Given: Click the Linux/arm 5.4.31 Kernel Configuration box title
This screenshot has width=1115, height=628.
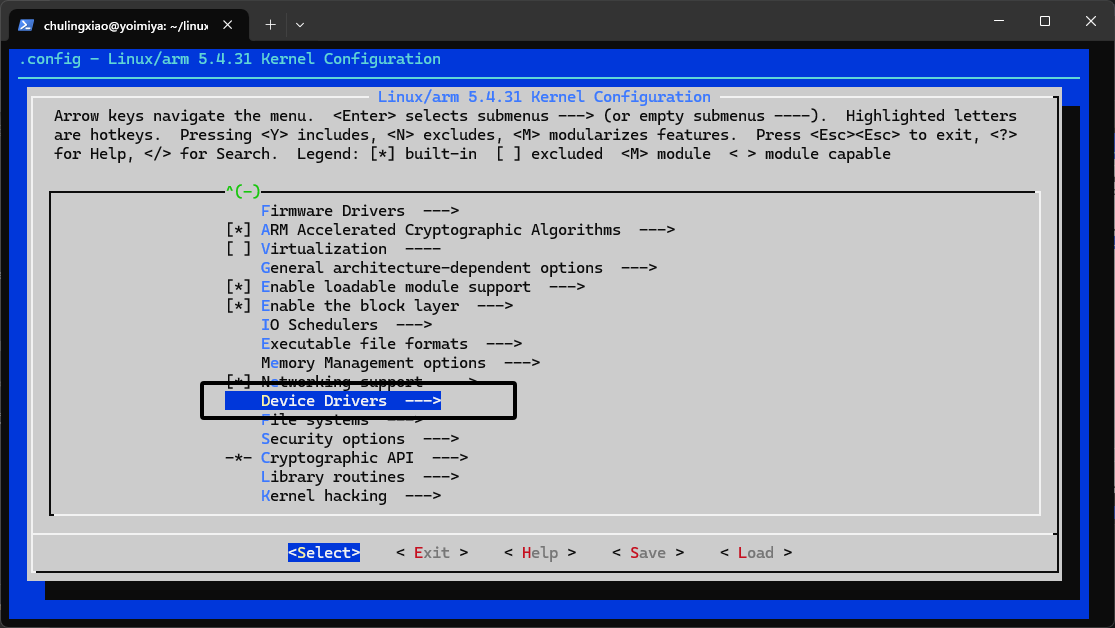Looking at the screenshot, I should 544,97.
